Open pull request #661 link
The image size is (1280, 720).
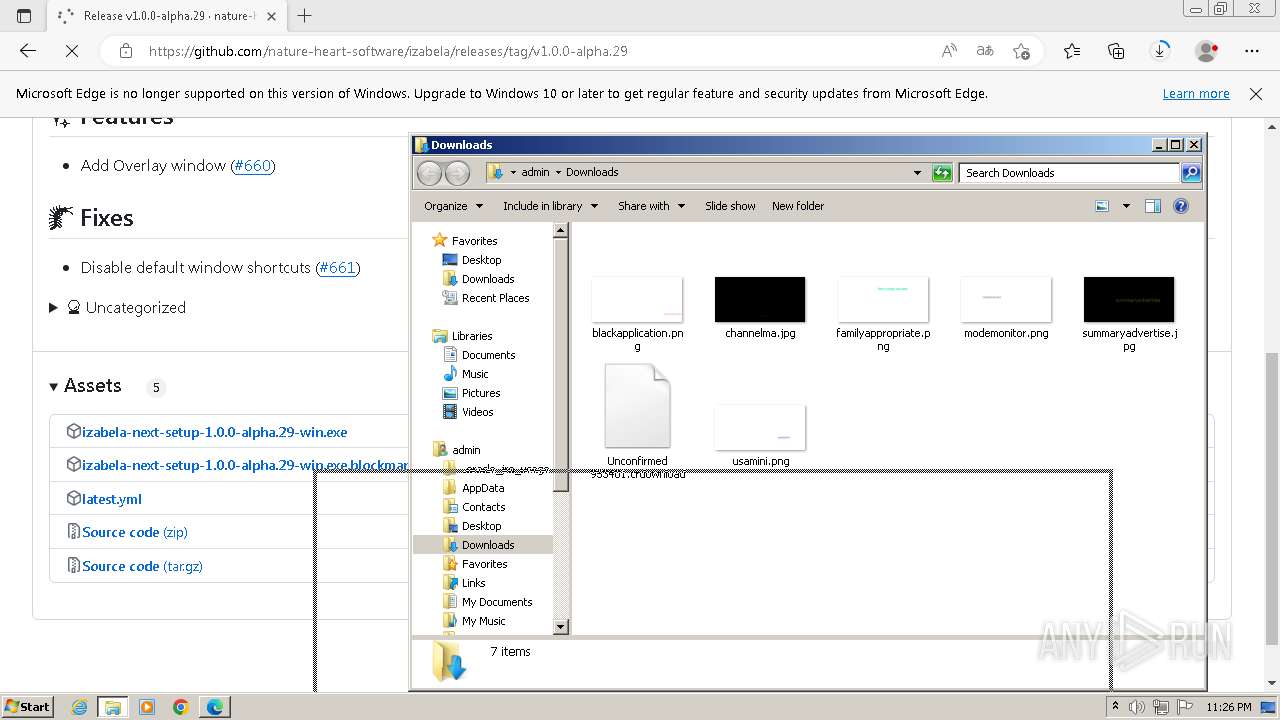[338, 268]
